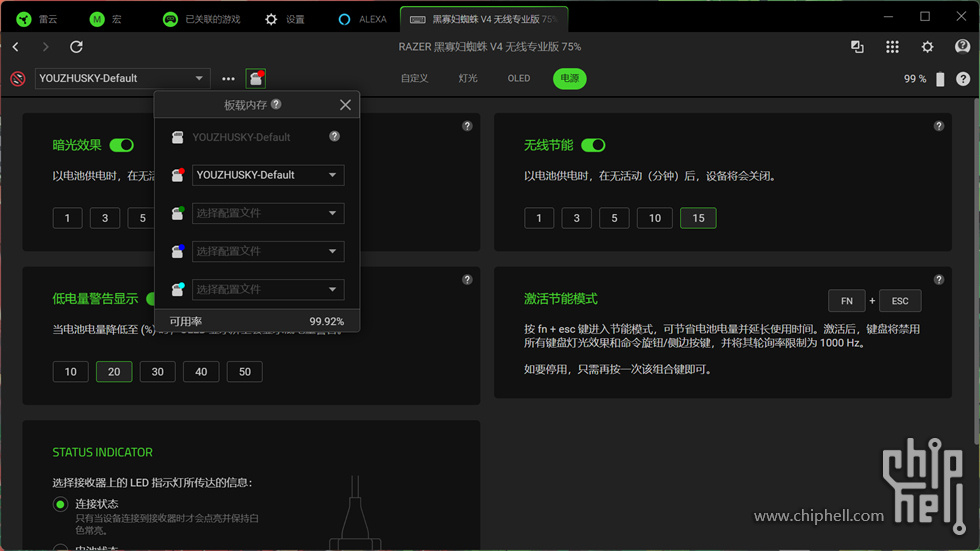Open green slot 选择配置文件 dropdown

pos(268,213)
